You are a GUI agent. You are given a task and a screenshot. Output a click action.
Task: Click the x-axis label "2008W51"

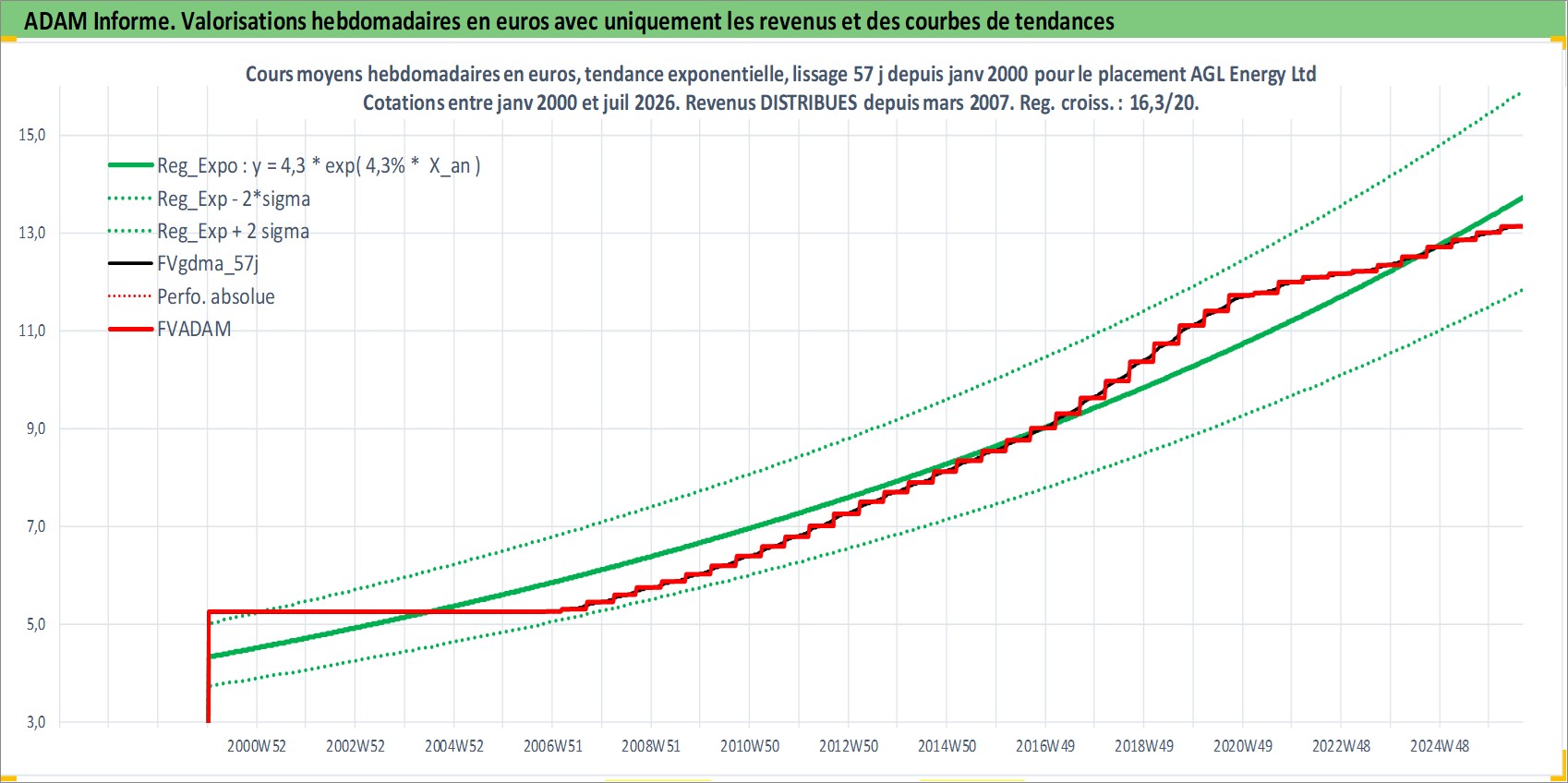click(x=651, y=746)
